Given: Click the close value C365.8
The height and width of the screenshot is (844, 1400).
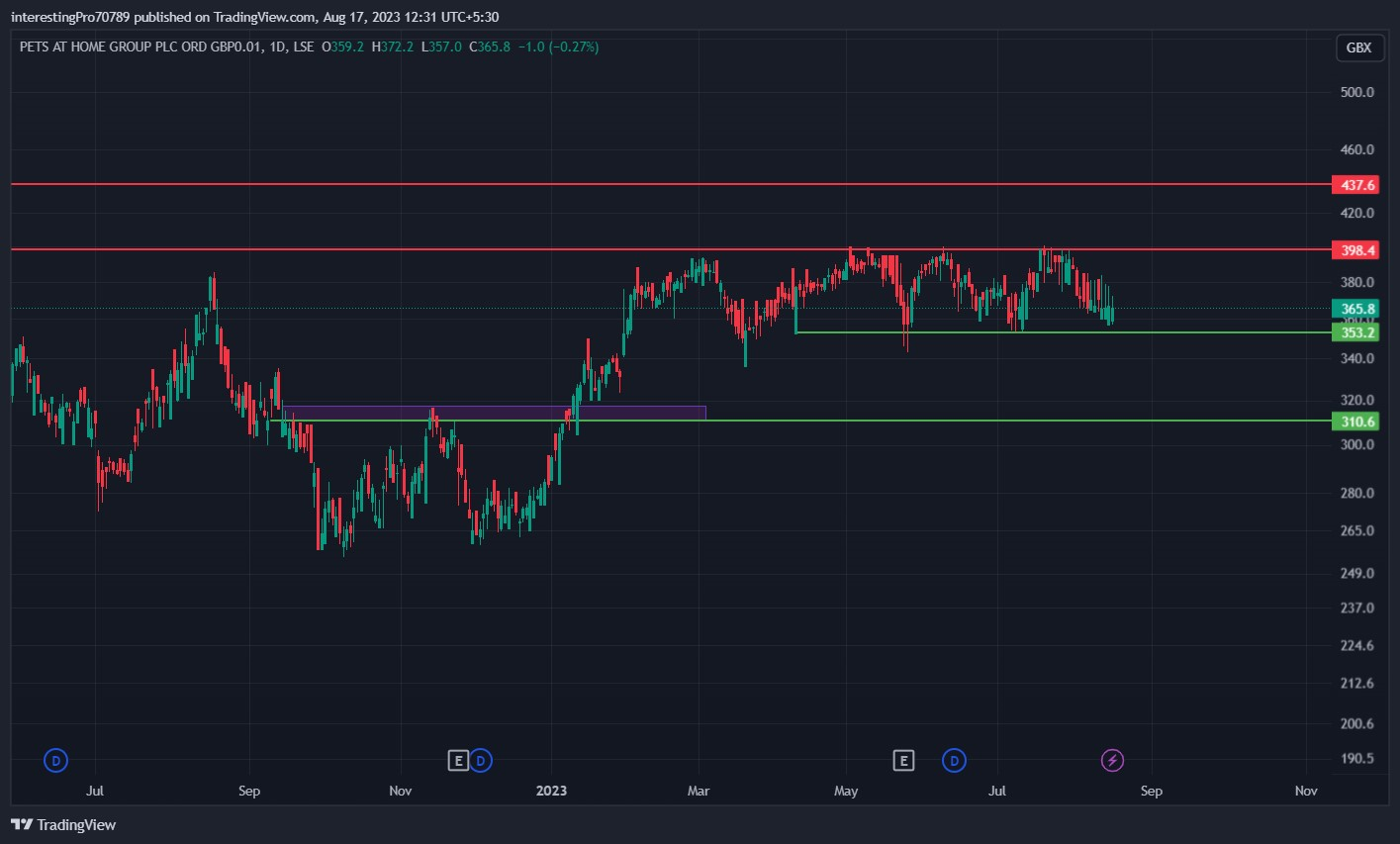Looking at the screenshot, I should (x=490, y=47).
